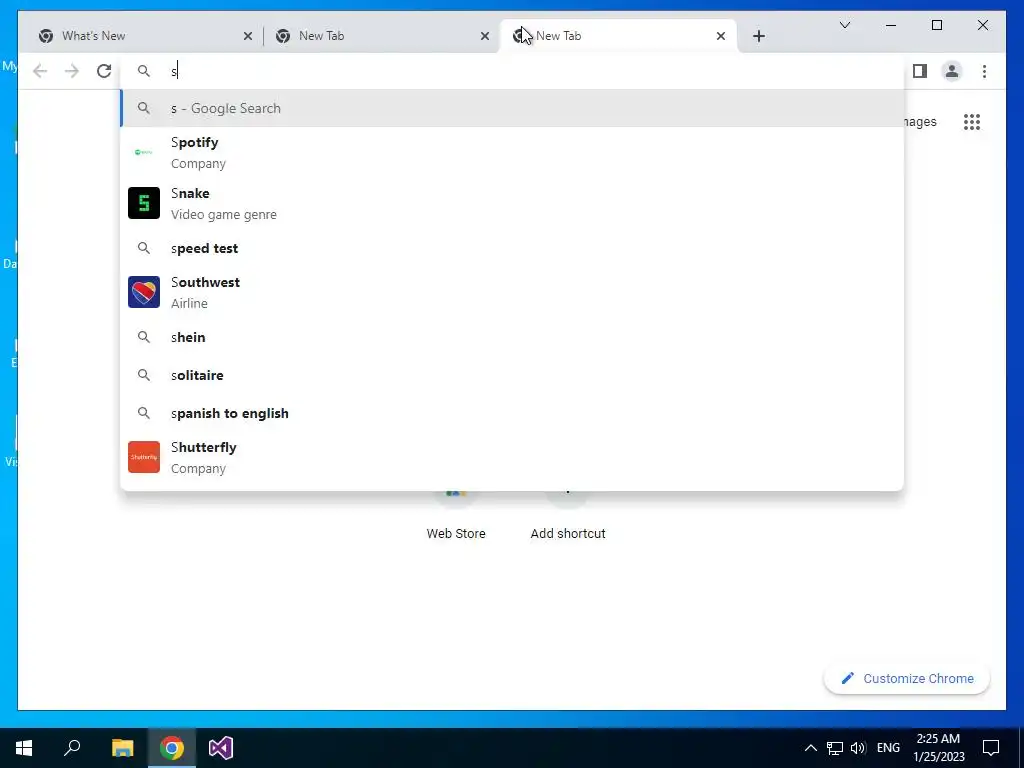Click the Southwest heart logo
This screenshot has width=1024, height=768.
click(x=144, y=292)
